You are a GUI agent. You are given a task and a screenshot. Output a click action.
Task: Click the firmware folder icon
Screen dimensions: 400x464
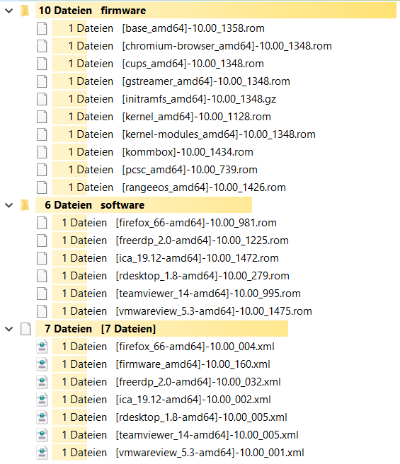click(x=25, y=11)
